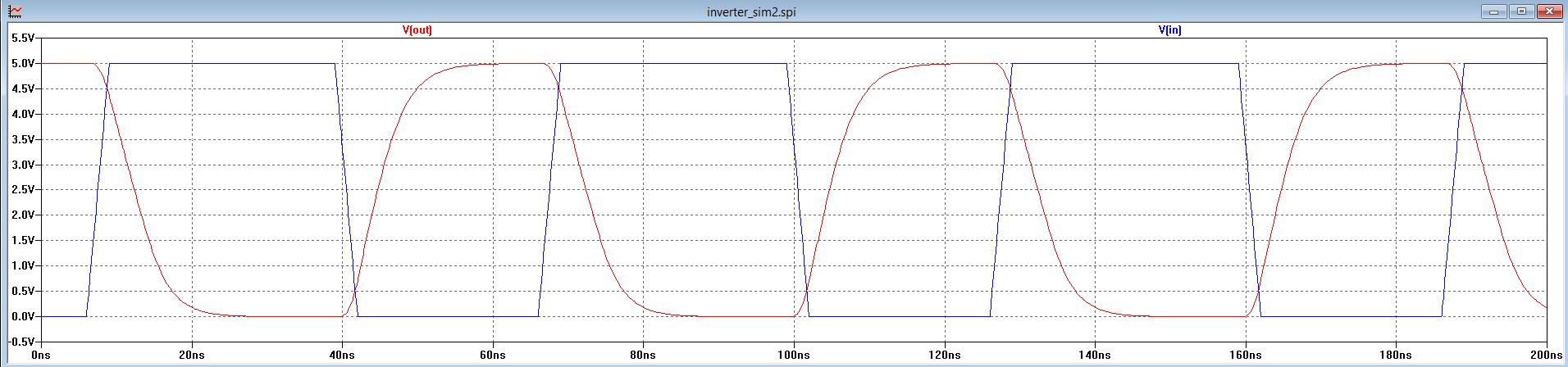Image resolution: width=1568 pixels, height=367 pixels.
Task: Click the inverter_sim2.spi window title
Action: coord(750,11)
